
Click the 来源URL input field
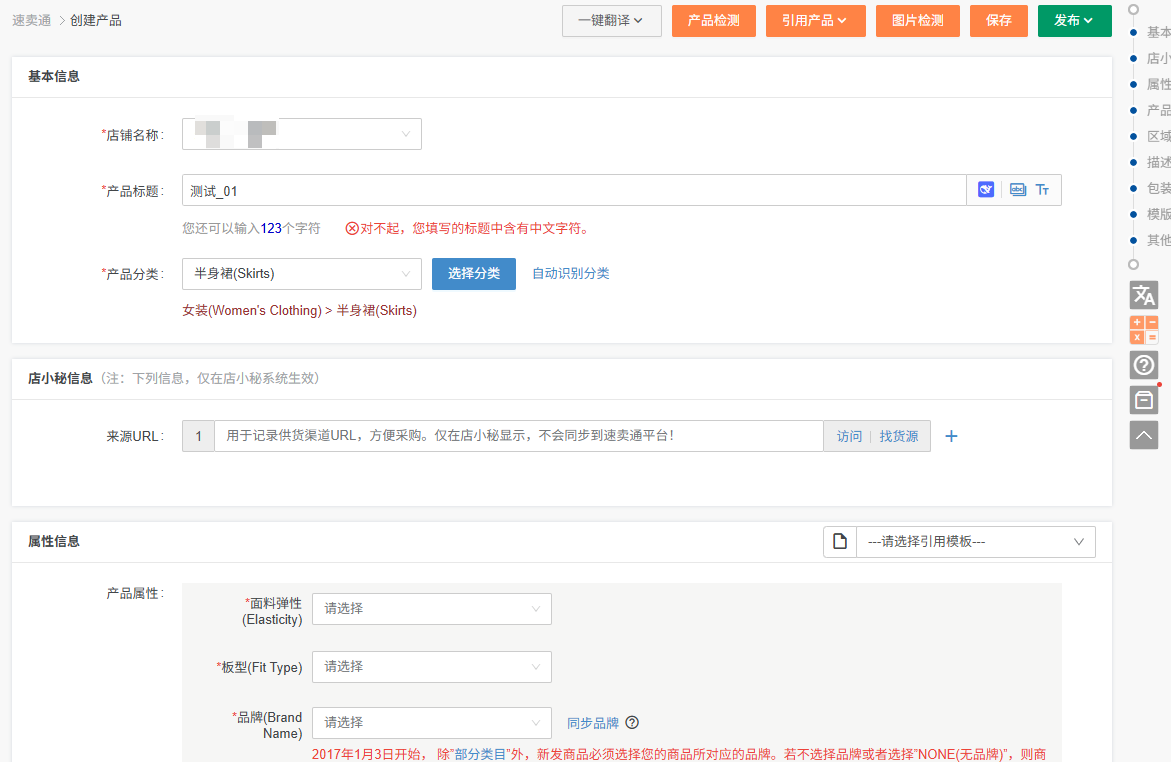point(518,436)
